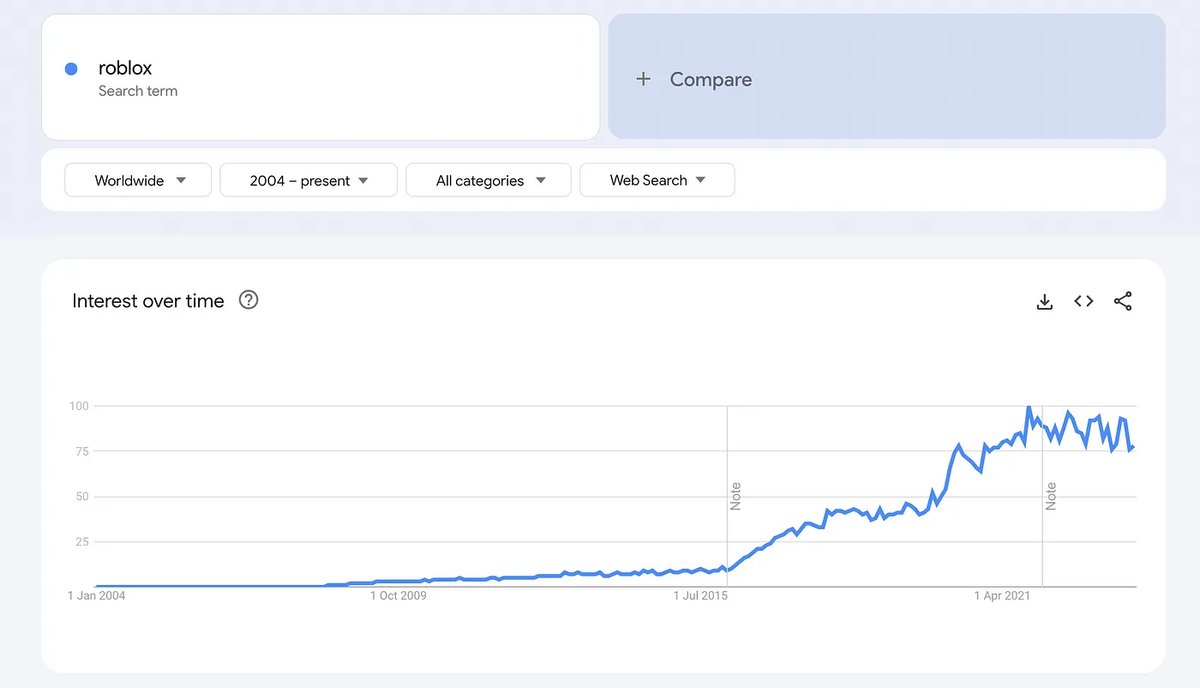This screenshot has height=688, width=1200.
Task: Click the trend line peak in 2021
Action: tap(1028, 407)
